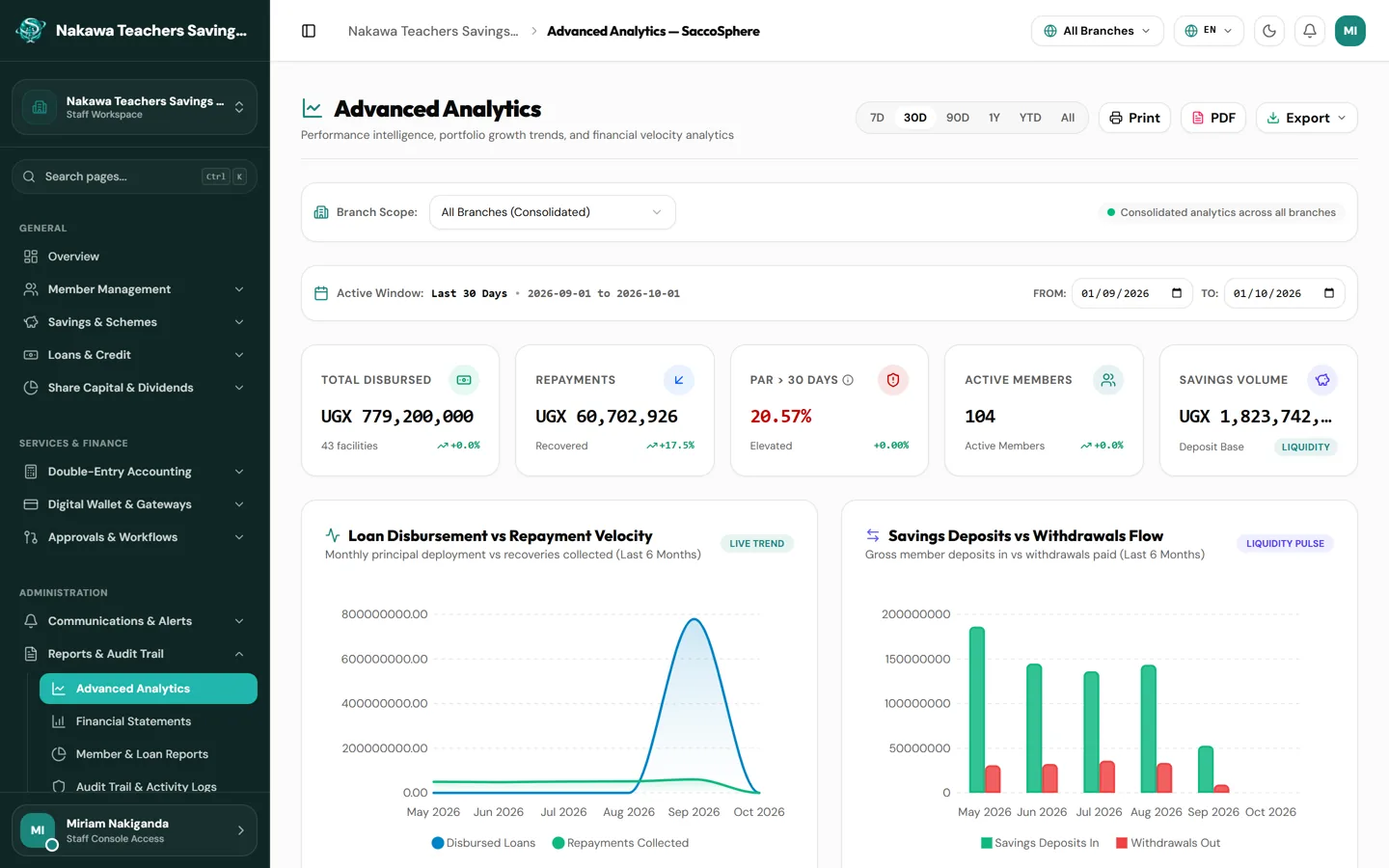Expand Loans & Credit menu
Viewport: 1389px width, 868px height.
[134, 355]
